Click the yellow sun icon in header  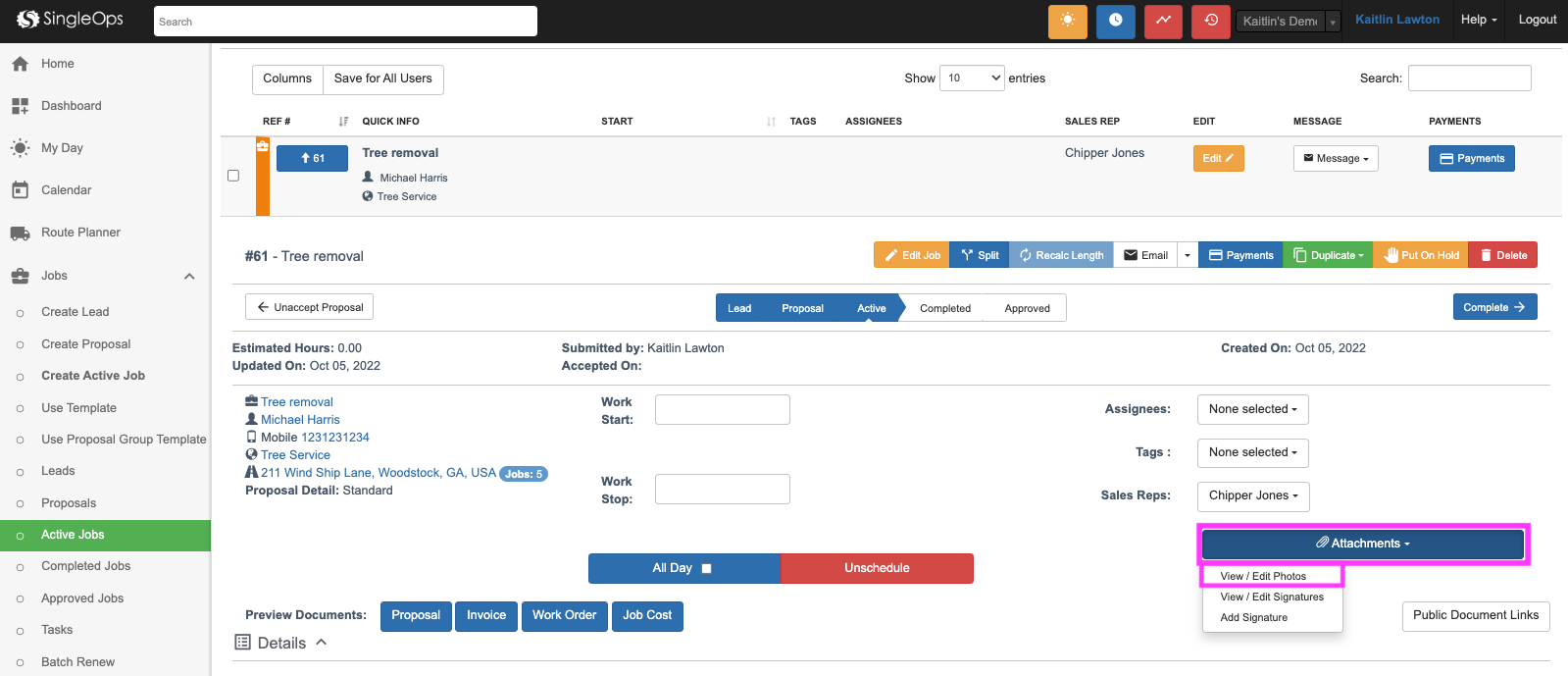1067,21
